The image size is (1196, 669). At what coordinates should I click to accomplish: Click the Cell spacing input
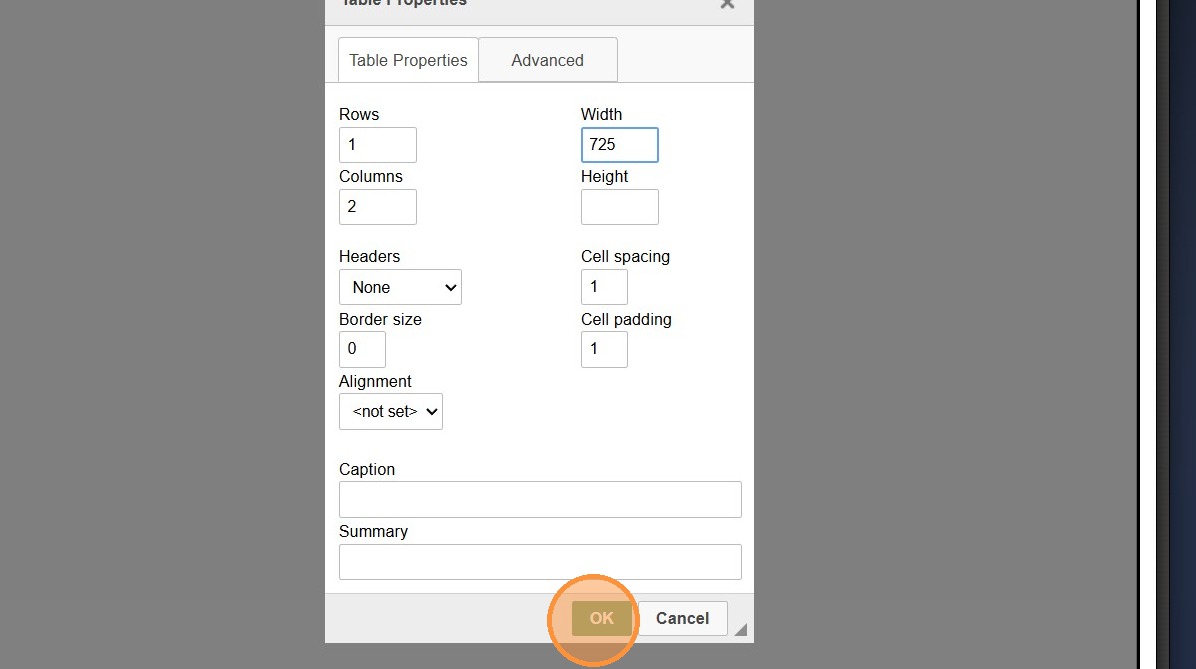click(x=604, y=287)
